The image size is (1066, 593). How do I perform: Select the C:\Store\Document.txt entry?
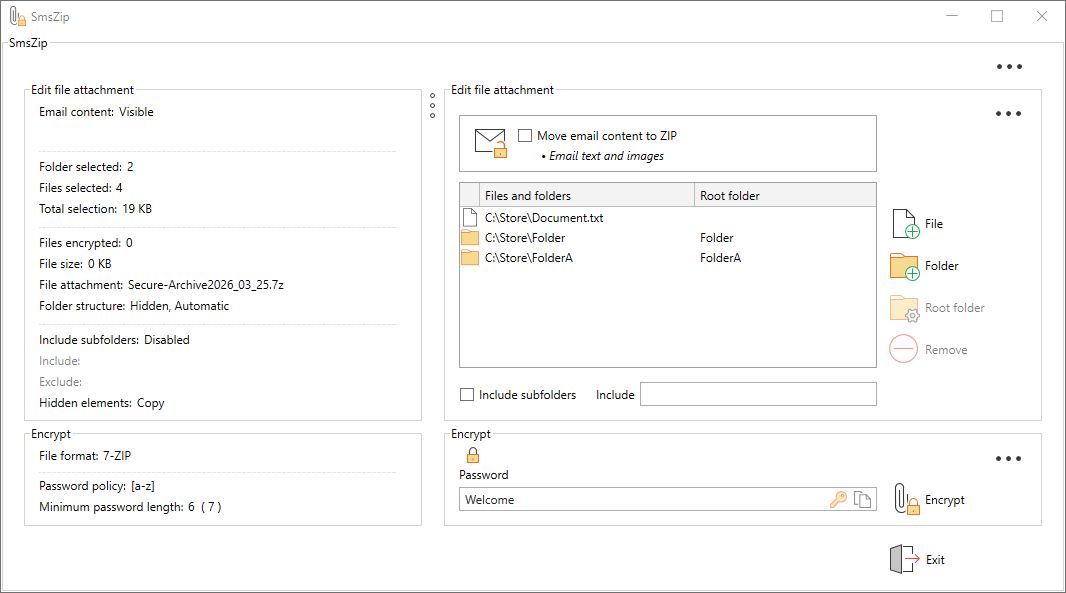pyautogui.click(x=544, y=218)
